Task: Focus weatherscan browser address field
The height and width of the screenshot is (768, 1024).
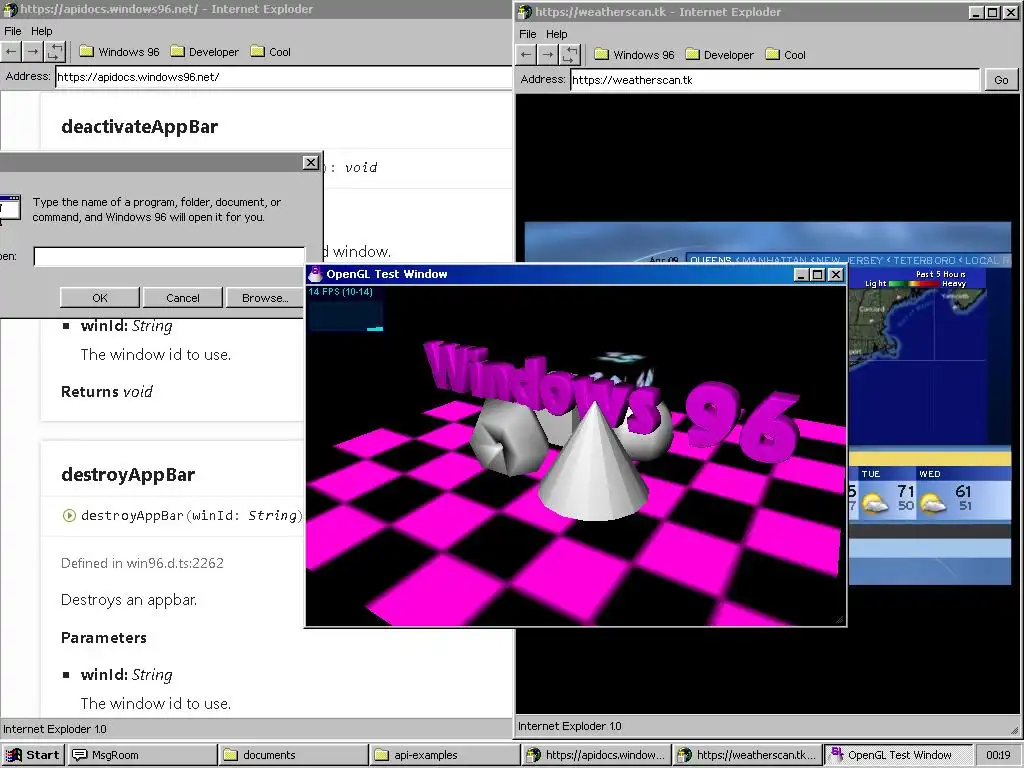Action: (x=775, y=80)
